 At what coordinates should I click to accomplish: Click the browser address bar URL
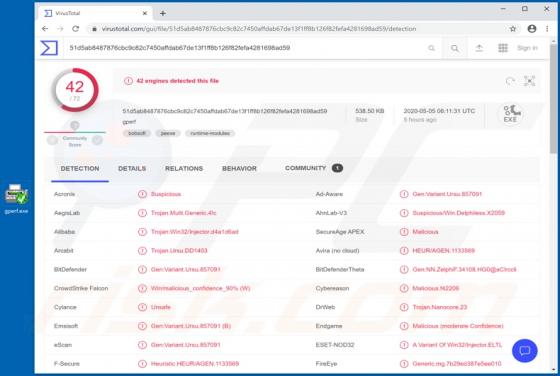pos(259,29)
